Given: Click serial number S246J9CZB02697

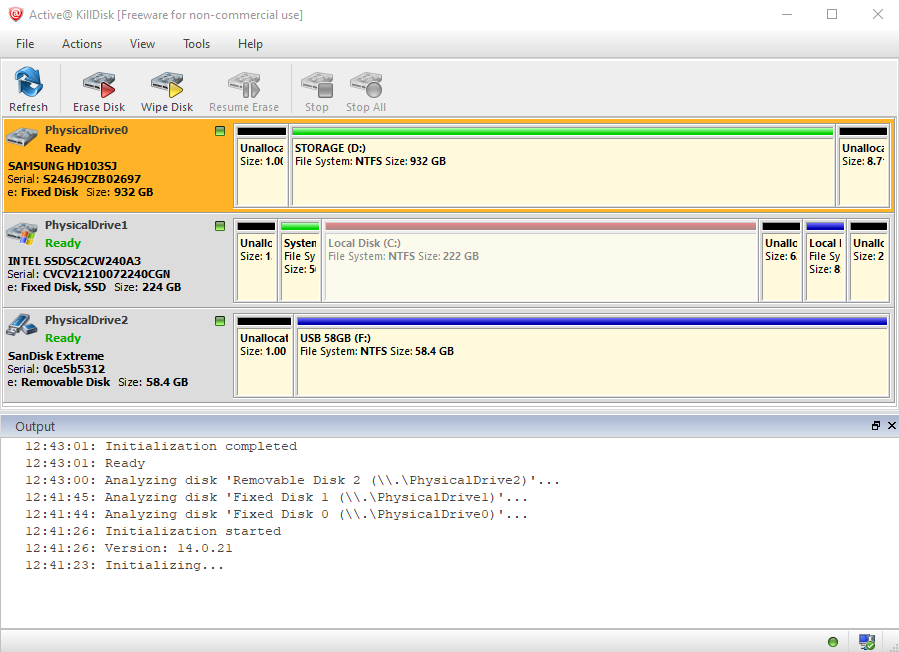Looking at the screenshot, I should (92, 179).
